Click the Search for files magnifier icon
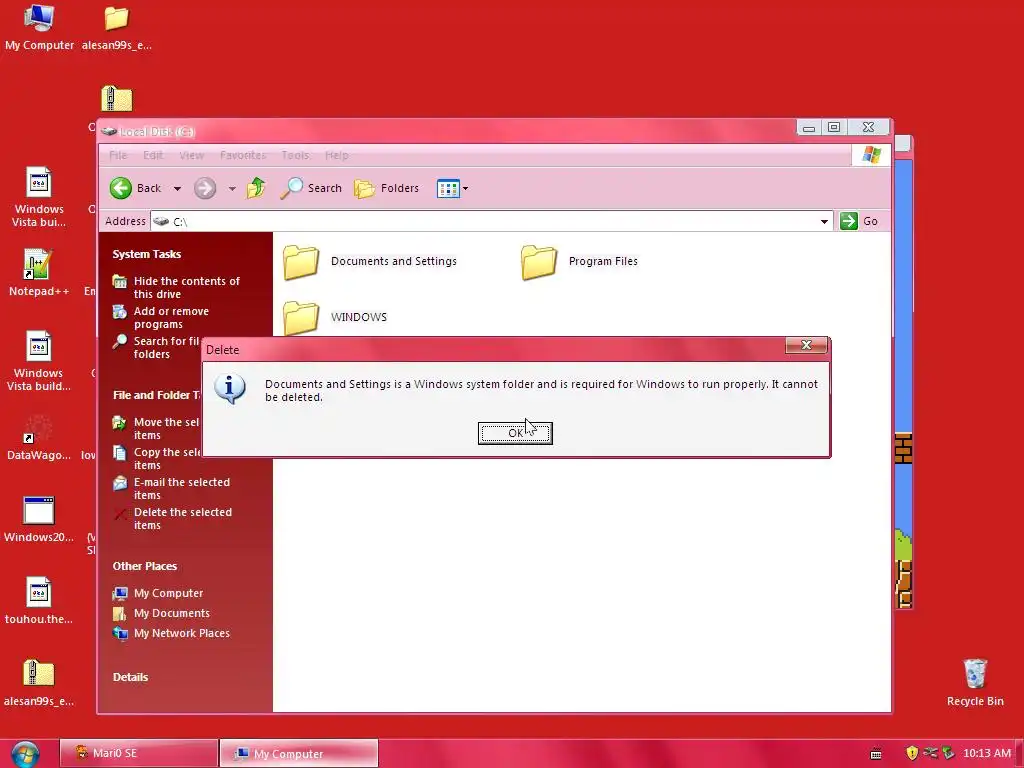 point(120,342)
